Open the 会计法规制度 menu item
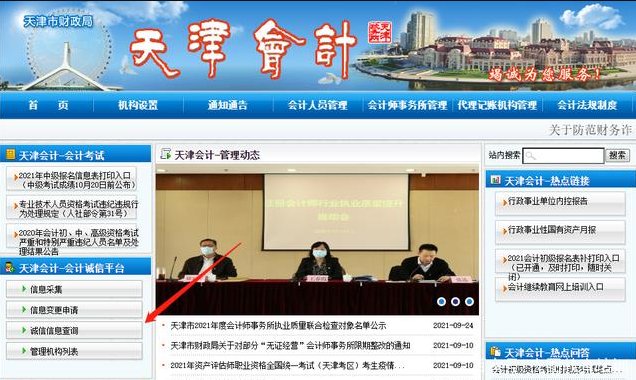This screenshot has height=380, width=636. [587, 105]
